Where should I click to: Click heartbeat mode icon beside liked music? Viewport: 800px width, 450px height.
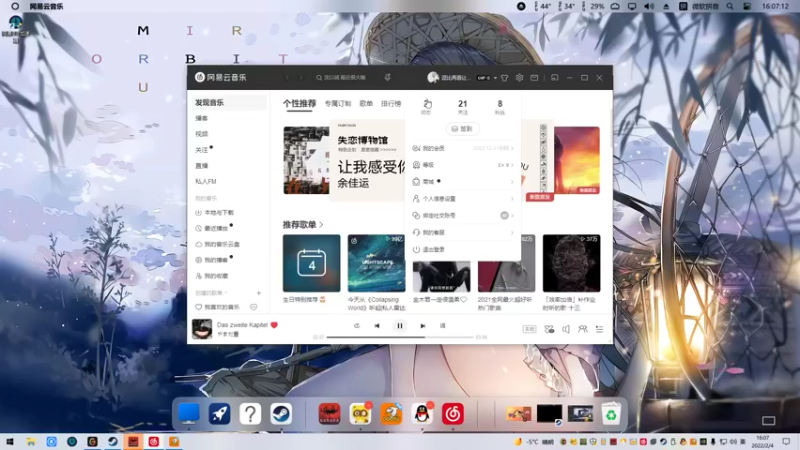click(254, 307)
